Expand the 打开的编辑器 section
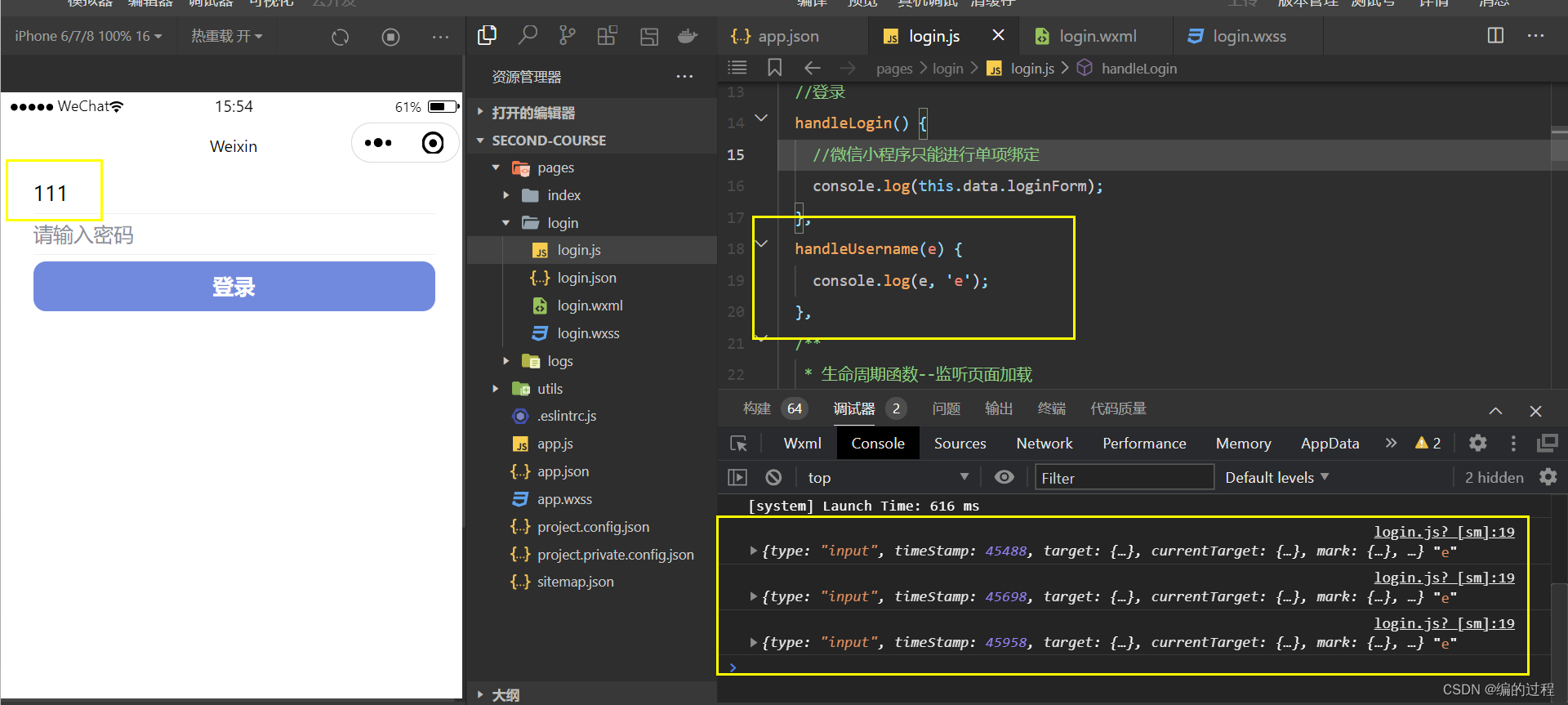The image size is (1568, 705). (x=591, y=113)
